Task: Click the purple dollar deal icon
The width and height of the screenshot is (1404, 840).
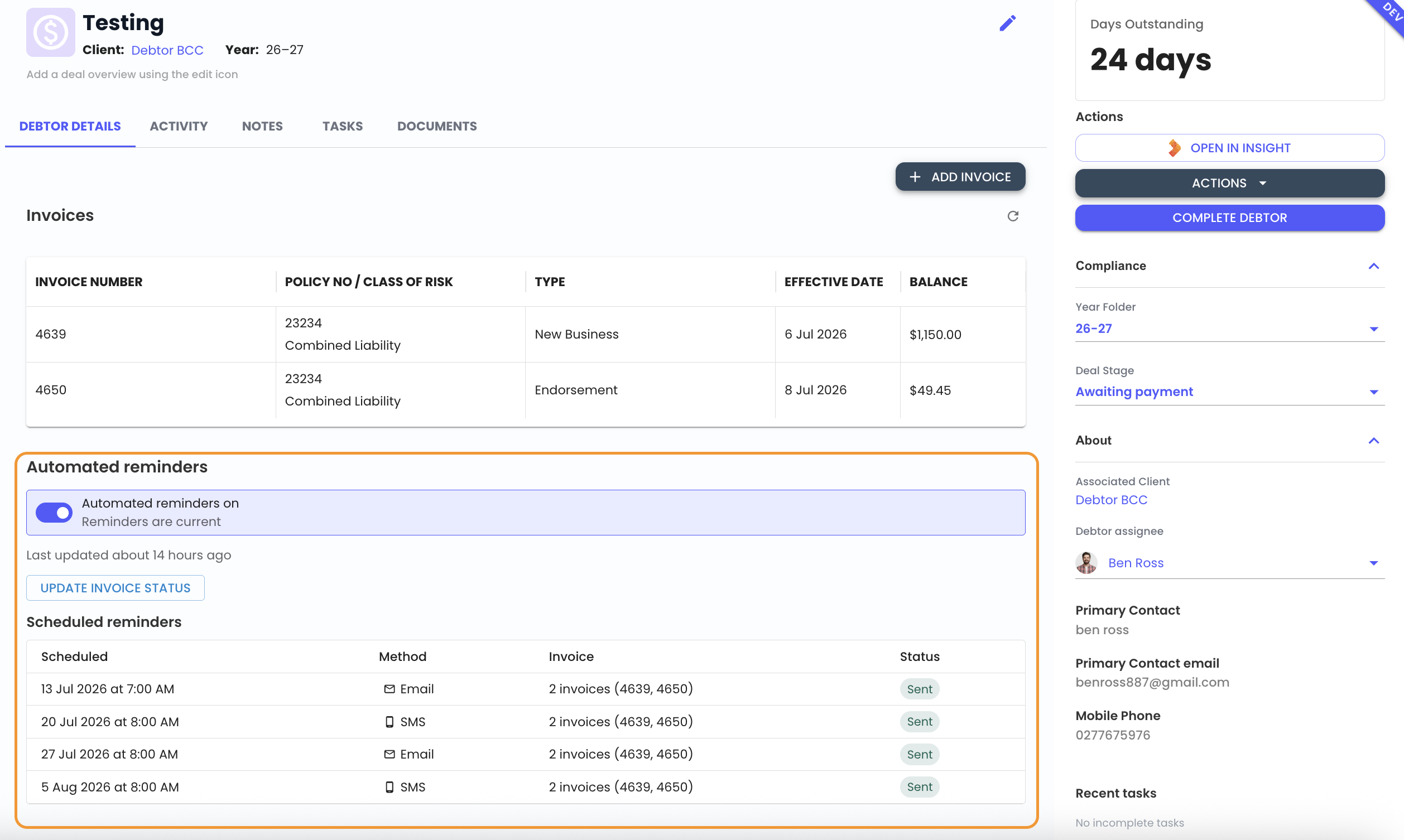Action: pos(50,32)
